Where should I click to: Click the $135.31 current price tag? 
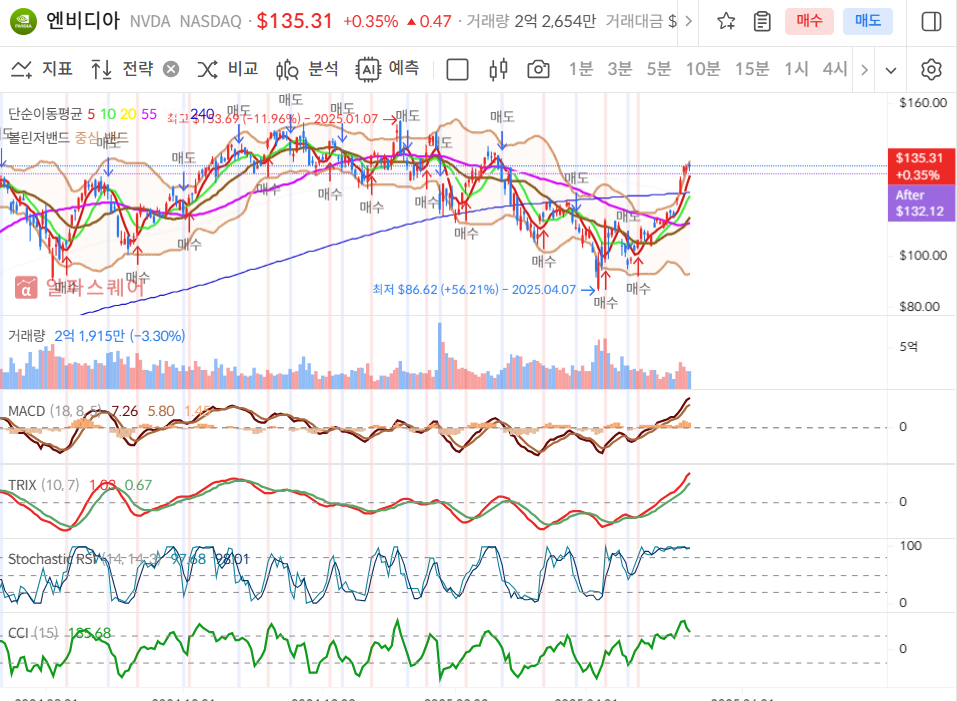pyautogui.click(x=921, y=166)
